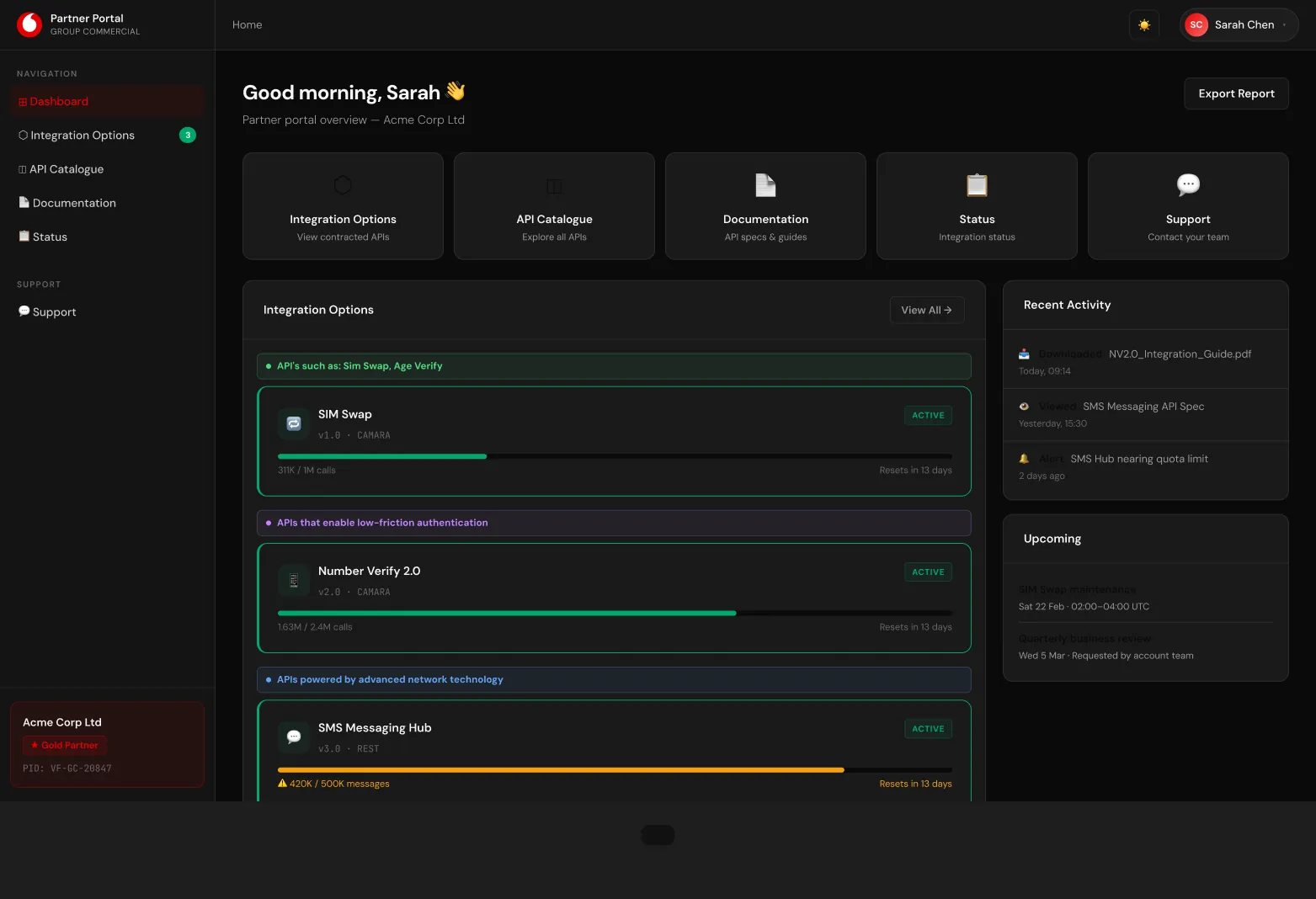Click the Home breadcrumb
This screenshot has width=1316, height=899.
(x=248, y=25)
